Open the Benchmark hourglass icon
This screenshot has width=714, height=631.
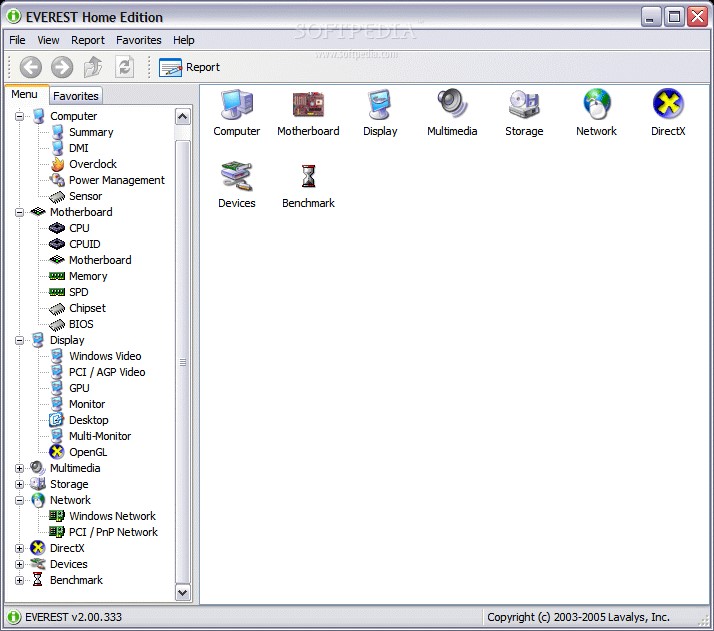coord(308,177)
